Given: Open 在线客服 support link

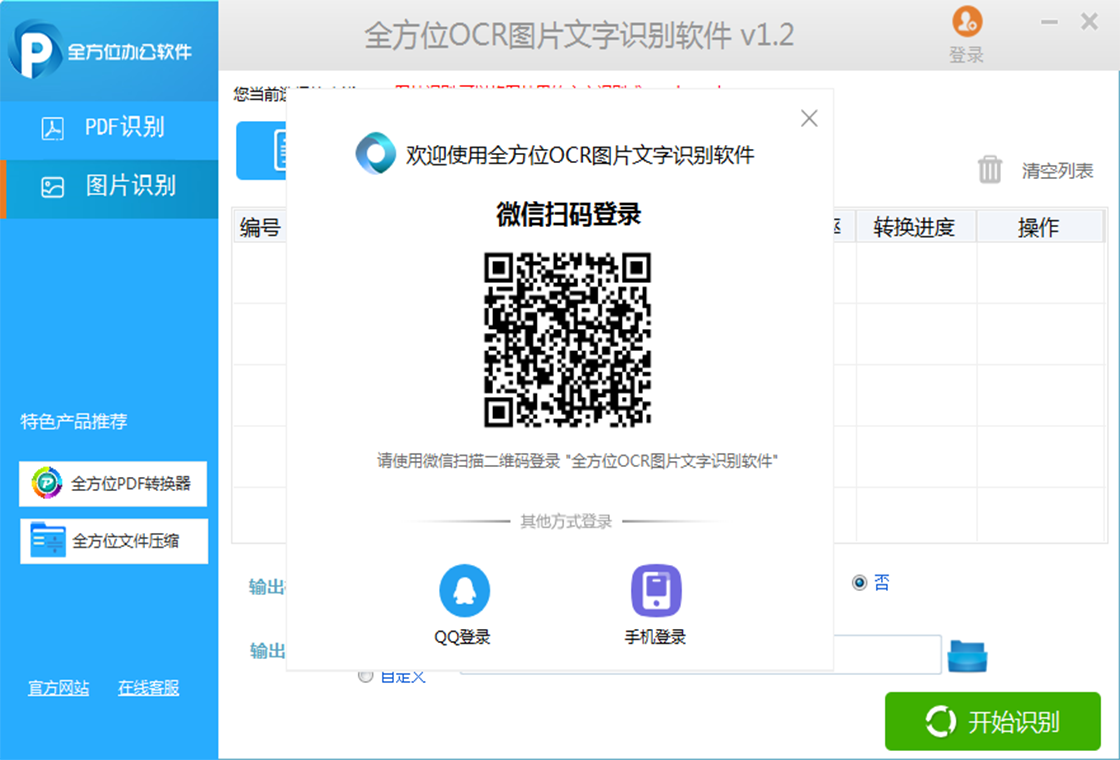Looking at the screenshot, I should (x=149, y=688).
